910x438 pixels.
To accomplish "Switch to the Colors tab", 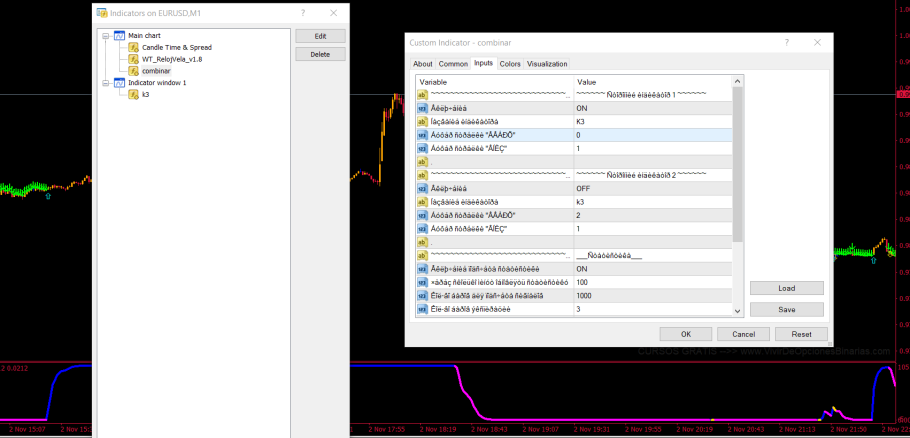I will pyautogui.click(x=510, y=64).
